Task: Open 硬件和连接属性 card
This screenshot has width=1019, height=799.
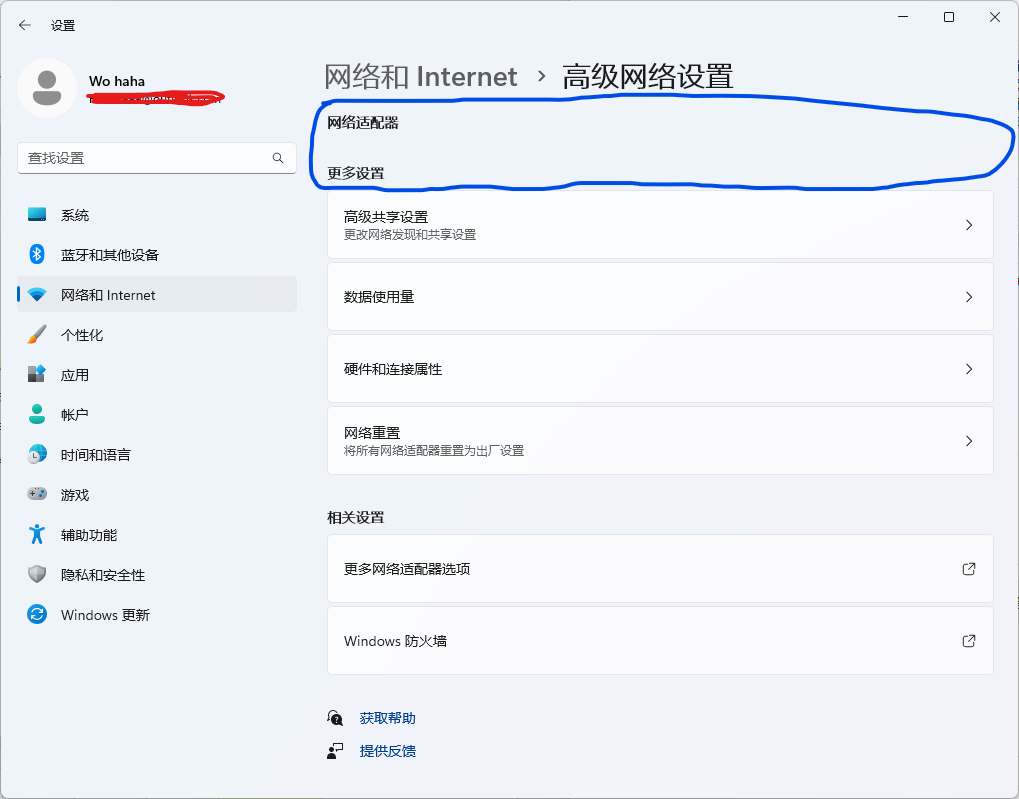Action: click(660, 369)
